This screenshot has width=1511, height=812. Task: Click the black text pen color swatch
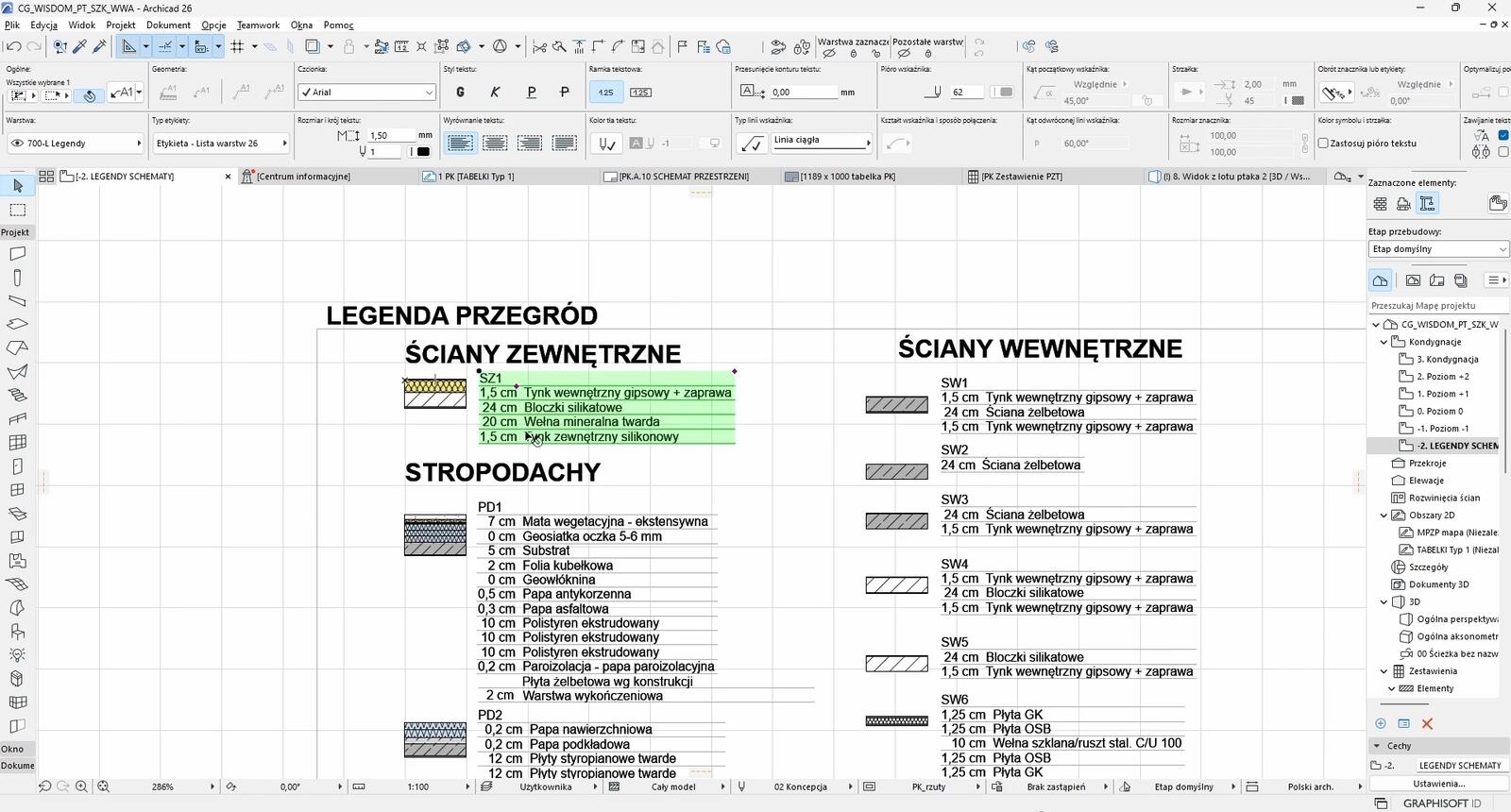(x=423, y=151)
